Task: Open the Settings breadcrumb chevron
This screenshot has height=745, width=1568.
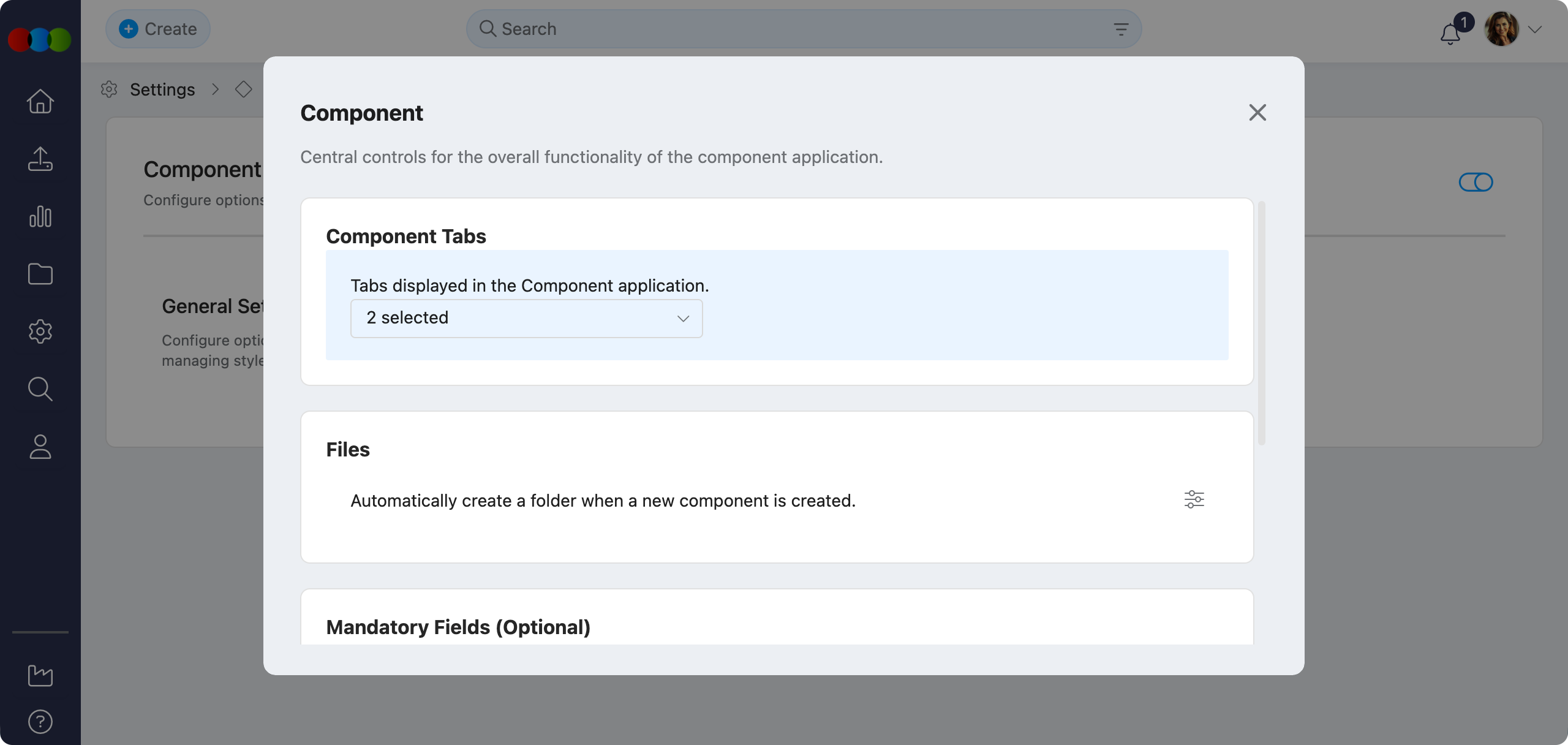Action: (x=216, y=89)
